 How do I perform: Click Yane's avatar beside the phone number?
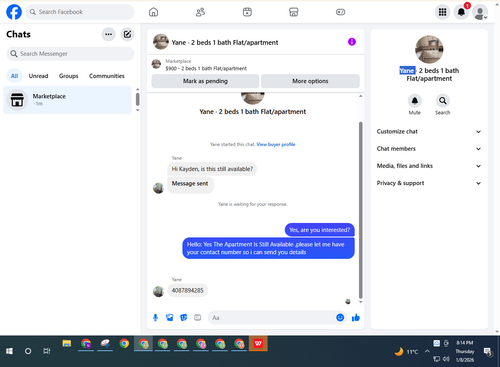pyautogui.click(x=158, y=291)
